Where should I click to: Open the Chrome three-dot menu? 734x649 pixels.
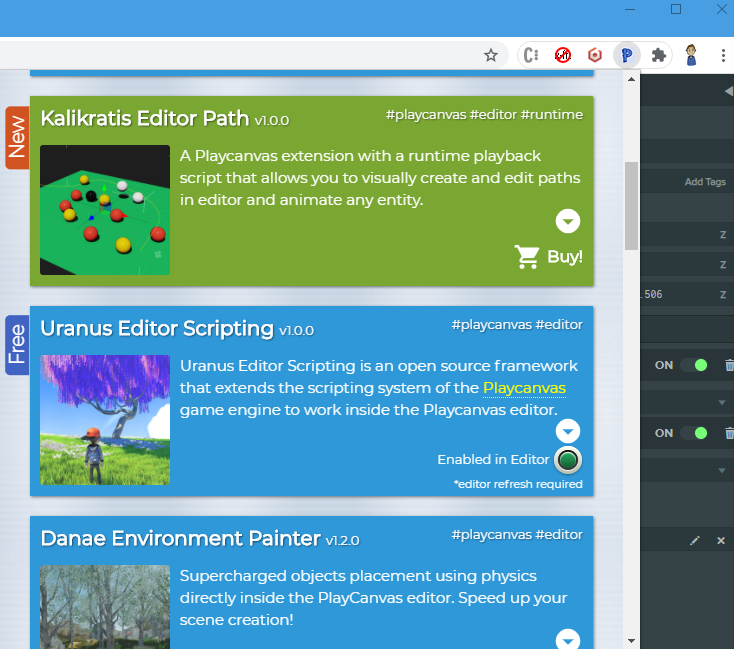(722, 56)
